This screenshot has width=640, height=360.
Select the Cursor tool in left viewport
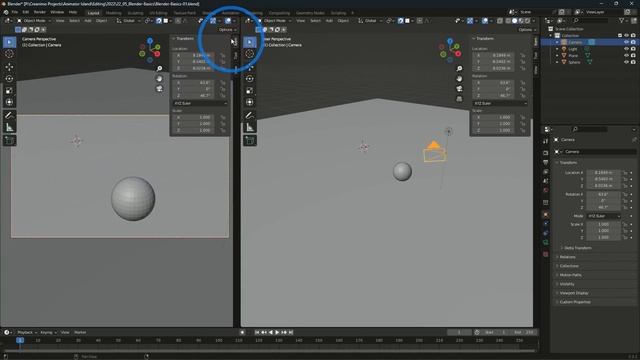[x=9, y=54]
